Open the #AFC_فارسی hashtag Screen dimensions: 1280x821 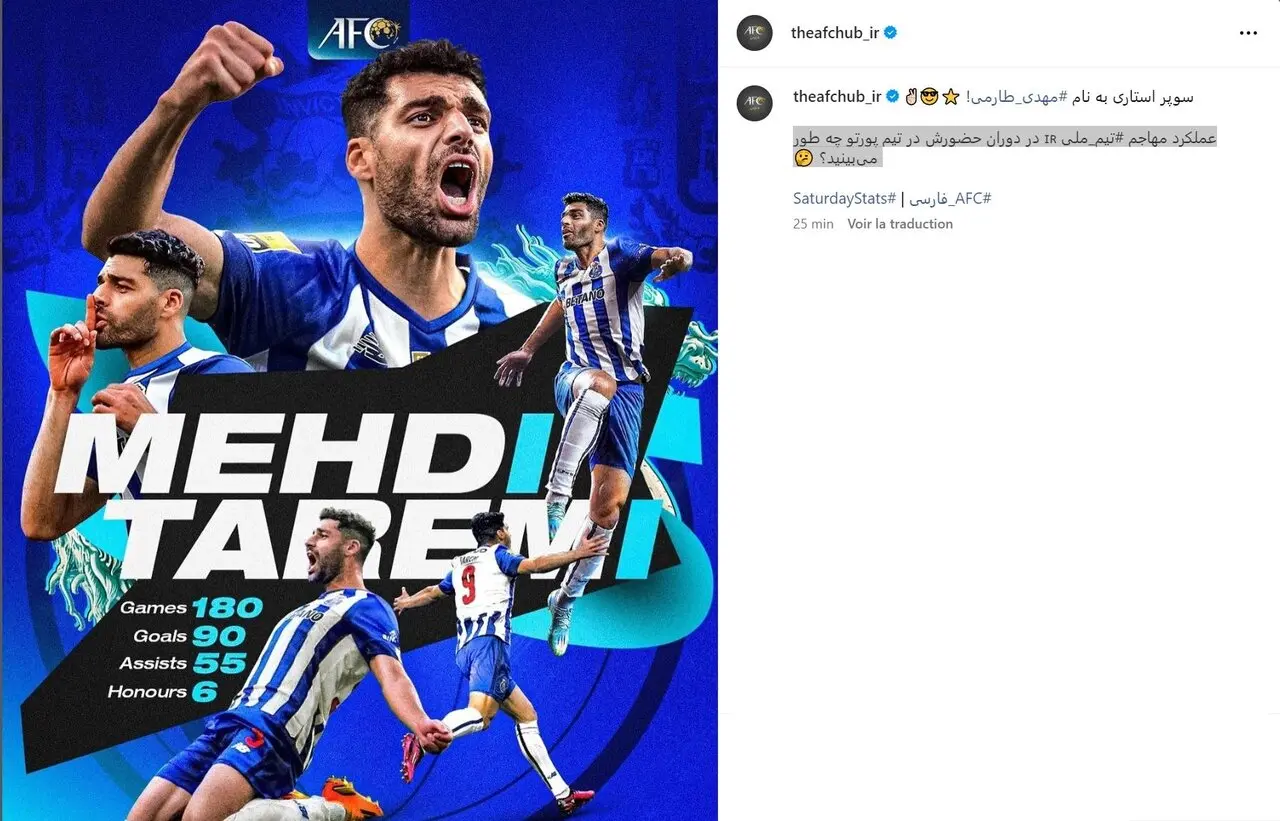(x=948, y=198)
